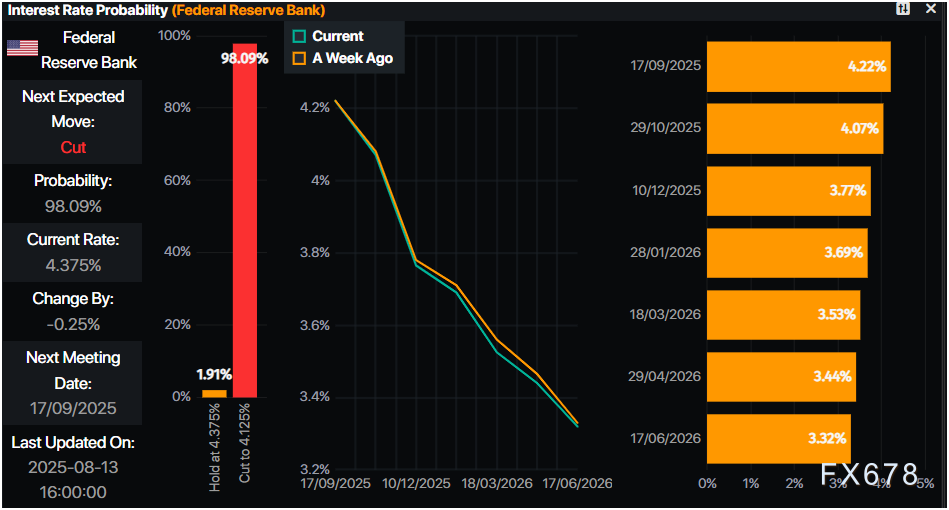Select the 17/09/2025 rate bar showing 4.22%
The width and height of the screenshot is (949, 510).
[798, 66]
